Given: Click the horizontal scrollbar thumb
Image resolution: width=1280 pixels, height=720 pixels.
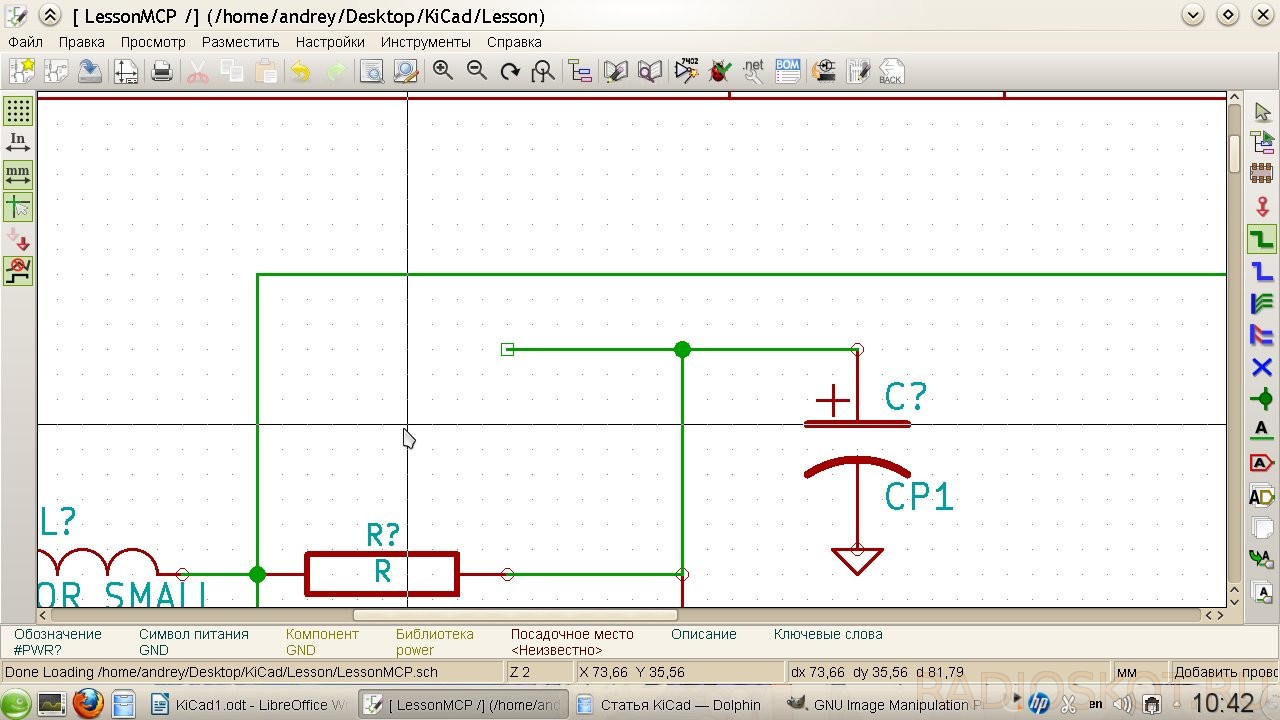Looking at the screenshot, I should point(515,615).
